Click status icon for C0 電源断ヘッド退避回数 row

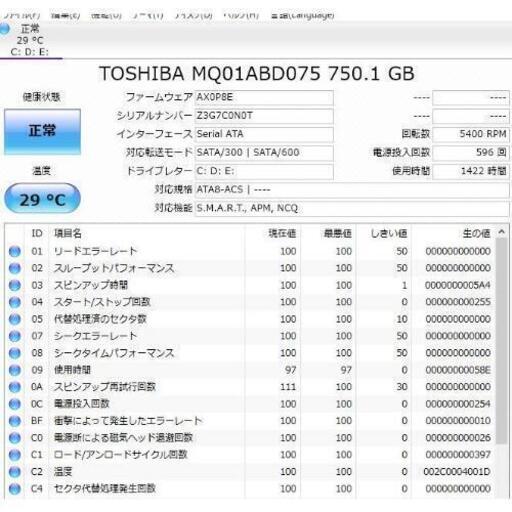[x=15, y=438]
